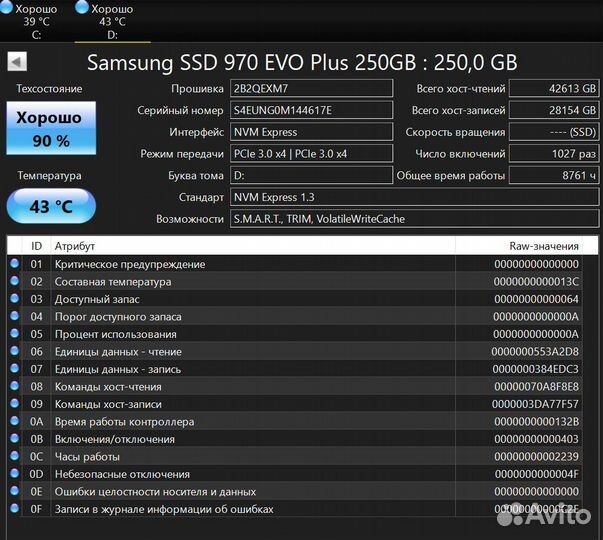Click the Хорошо 90 % health status box
This screenshot has width=603, height=540.
click(51, 128)
